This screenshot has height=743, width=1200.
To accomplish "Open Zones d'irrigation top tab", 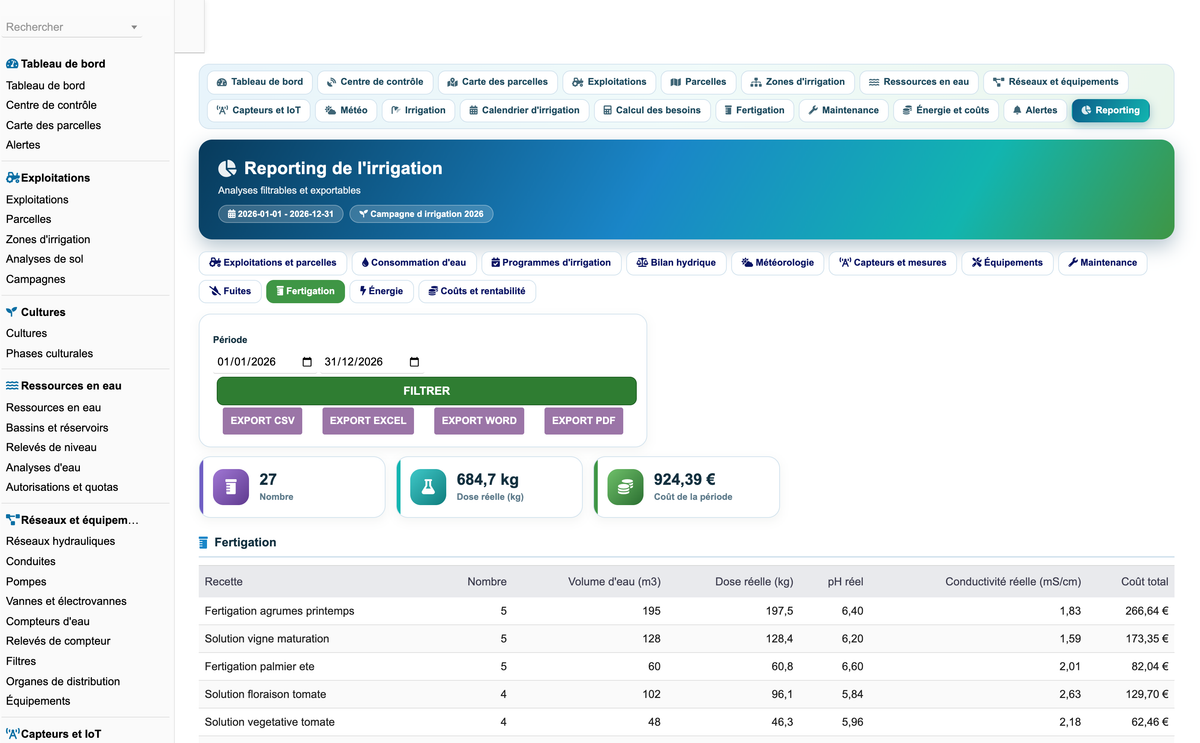I will click(797, 82).
